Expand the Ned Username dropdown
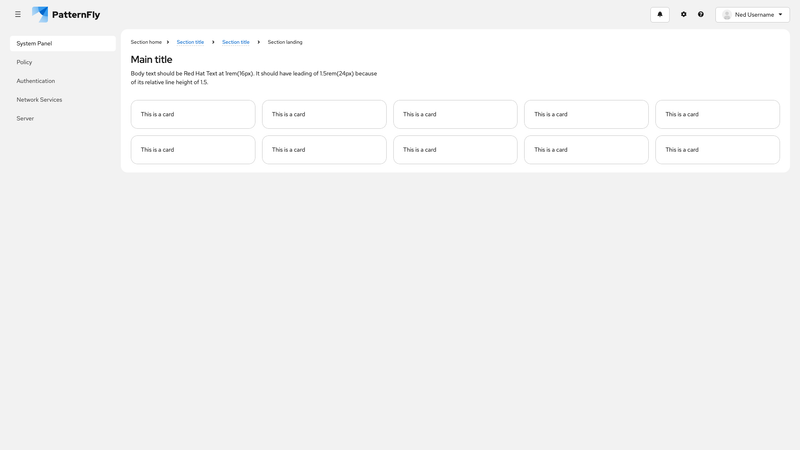 (x=752, y=15)
